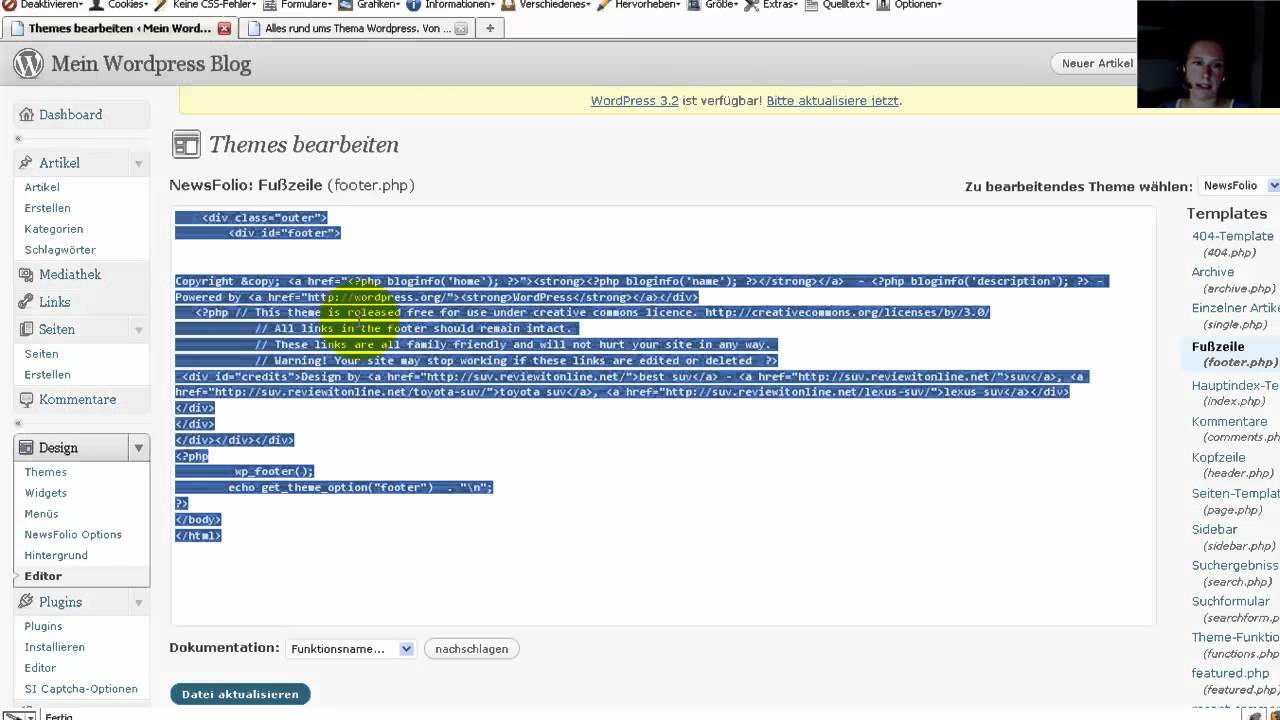The width and height of the screenshot is (1280, 720).
Task: Open the Suchformular template file
Action: tap(1230, 602)
